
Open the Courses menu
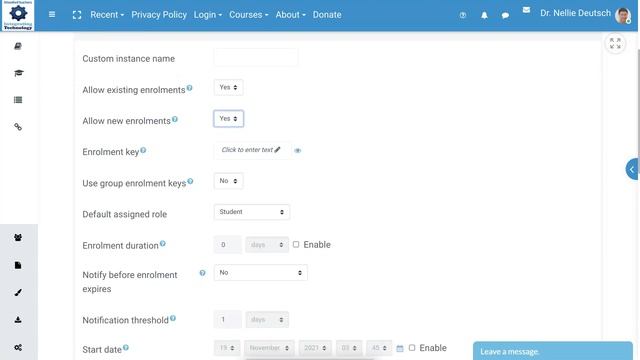[249, 15]
